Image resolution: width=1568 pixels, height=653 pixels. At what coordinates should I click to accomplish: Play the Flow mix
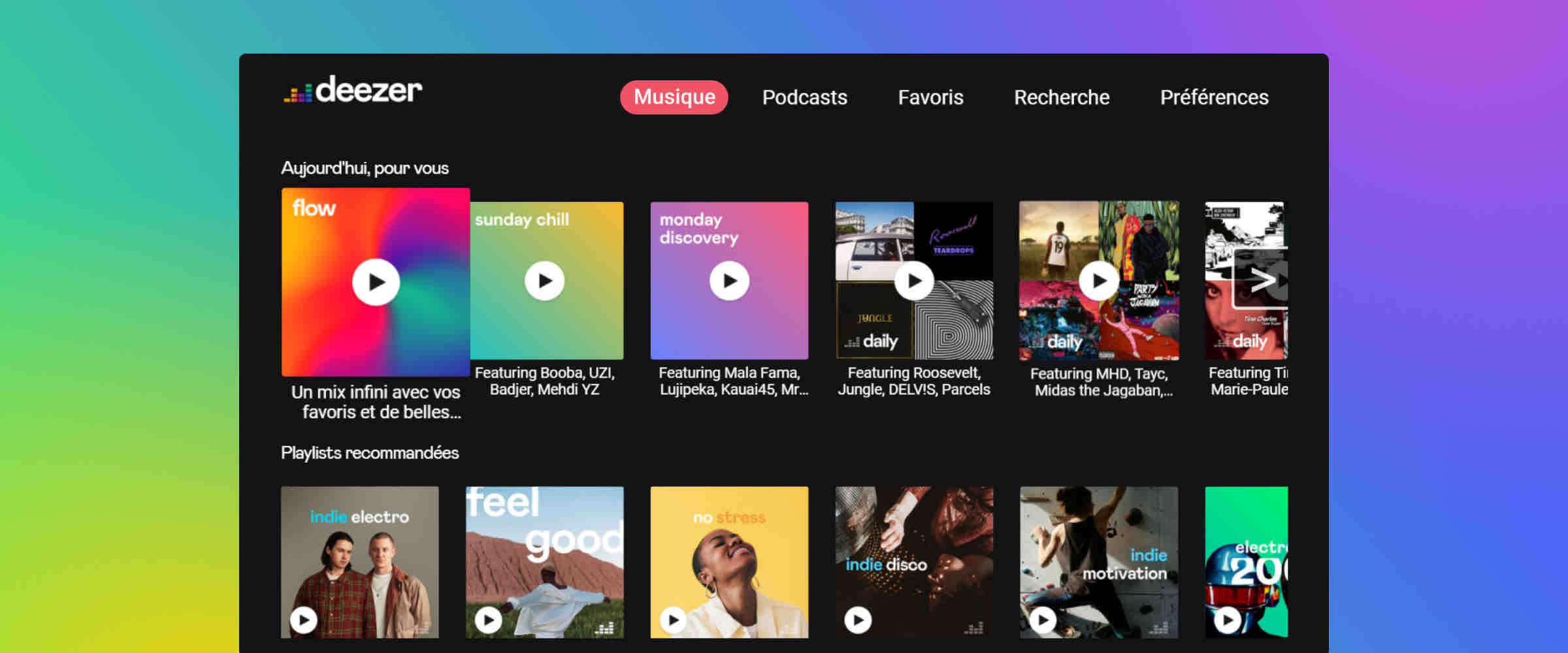click(376, 282)
